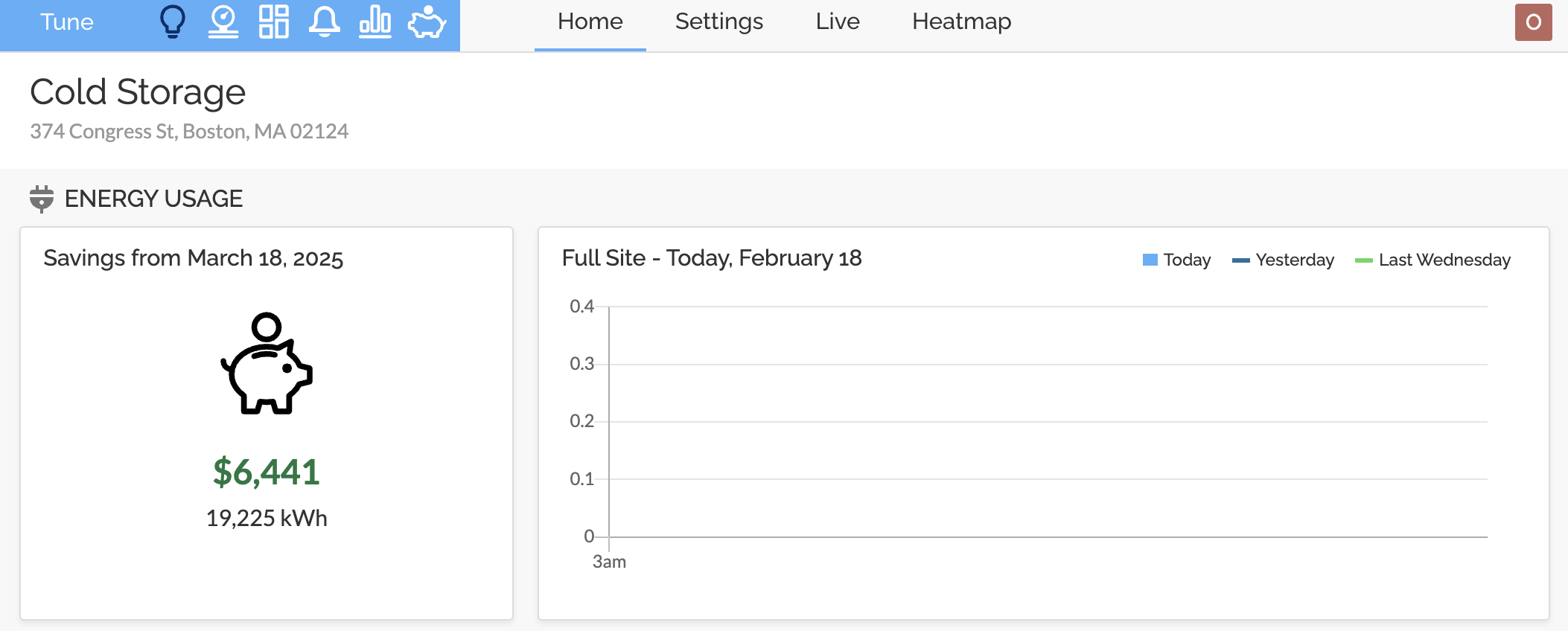The image size is (1568, 631).
Task: Click the green Last Wednesday legend swatch
Action: 1364,260
